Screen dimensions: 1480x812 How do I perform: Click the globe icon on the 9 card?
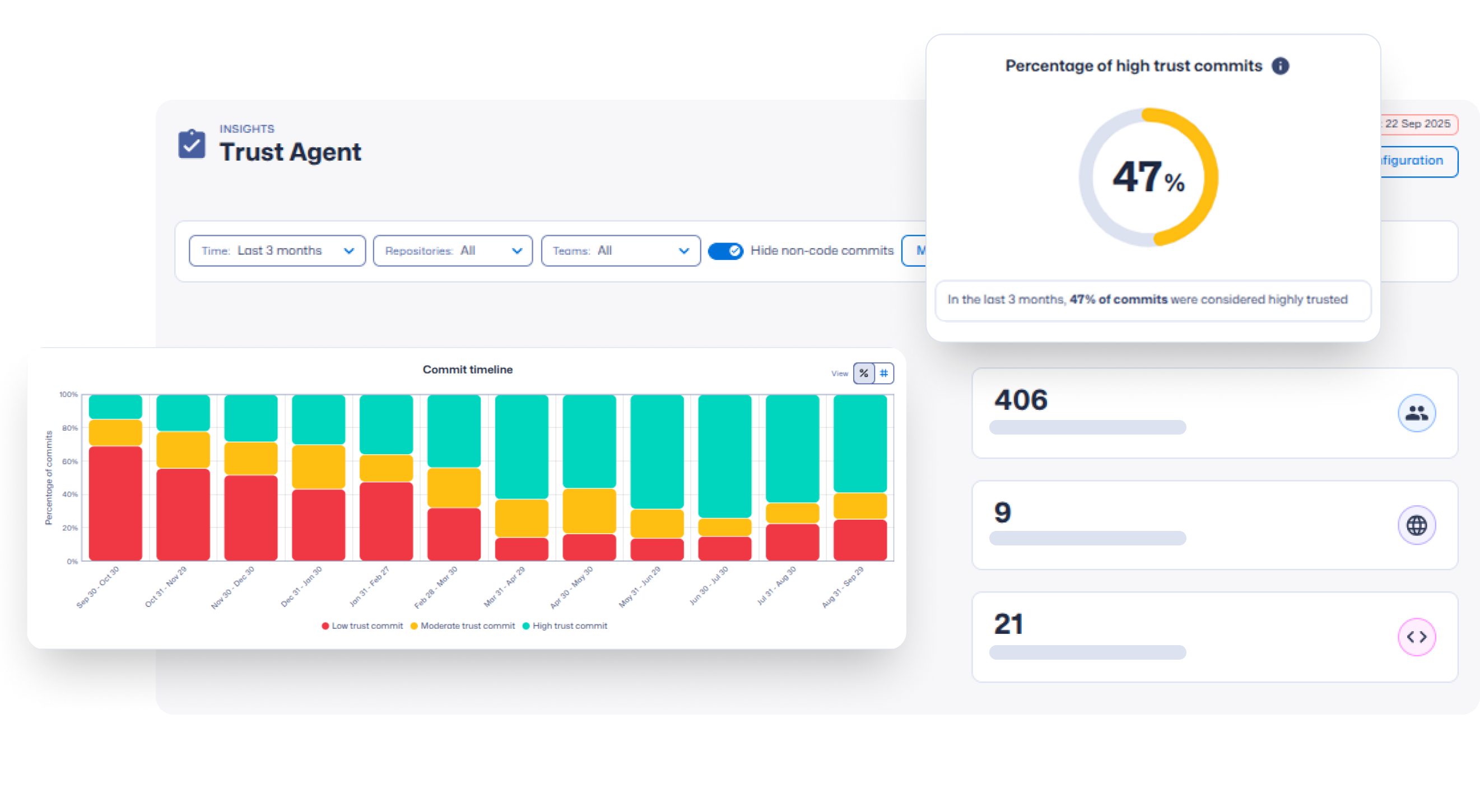(x=1416, y=524)
